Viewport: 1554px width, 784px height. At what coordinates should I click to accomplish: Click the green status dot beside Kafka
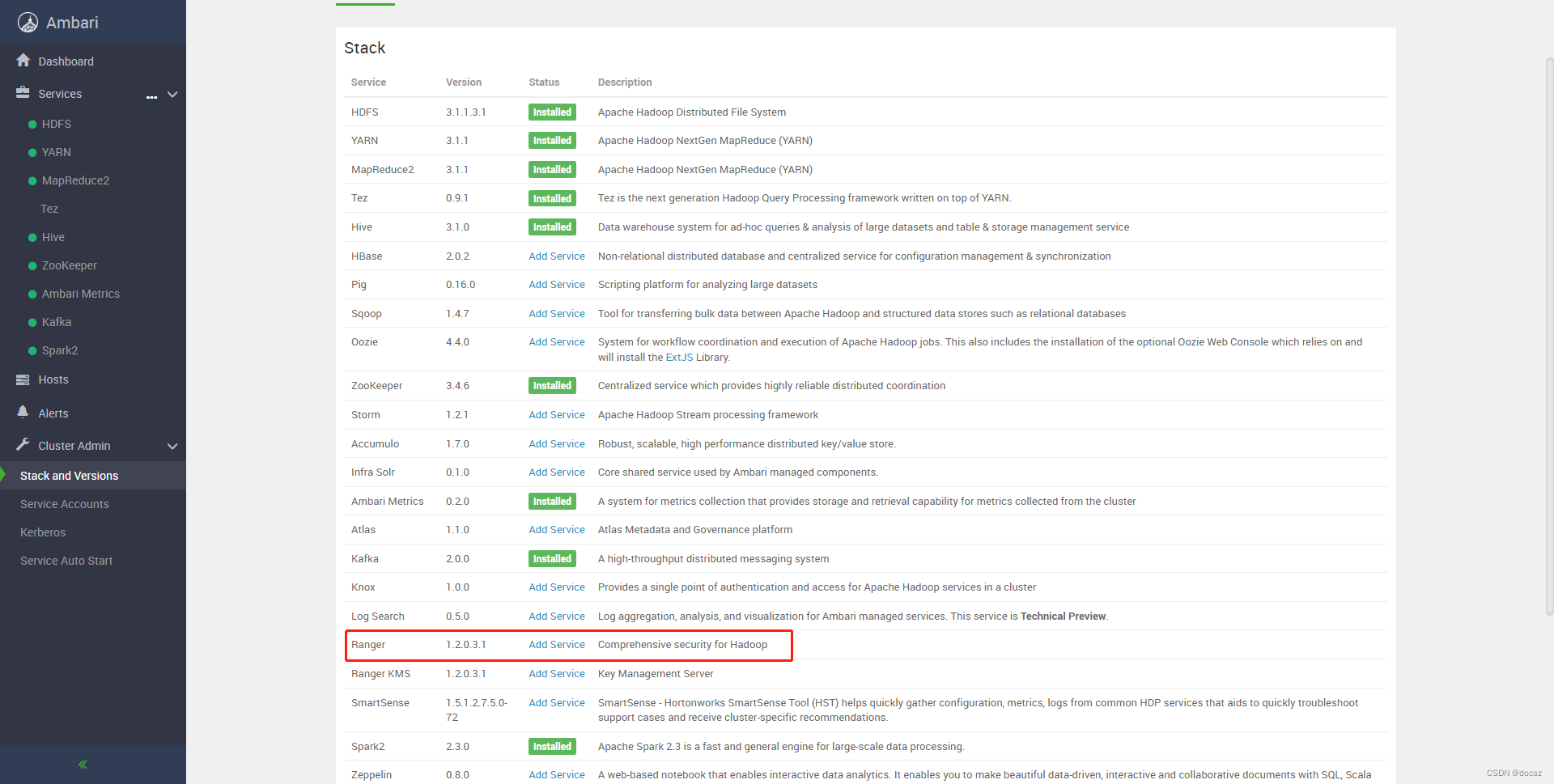tap(32, 323)
